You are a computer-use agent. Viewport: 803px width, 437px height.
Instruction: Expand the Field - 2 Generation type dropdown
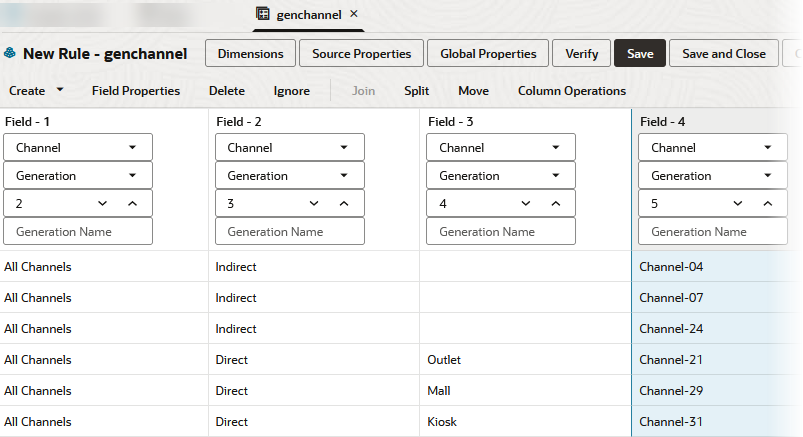click(344, 175)
